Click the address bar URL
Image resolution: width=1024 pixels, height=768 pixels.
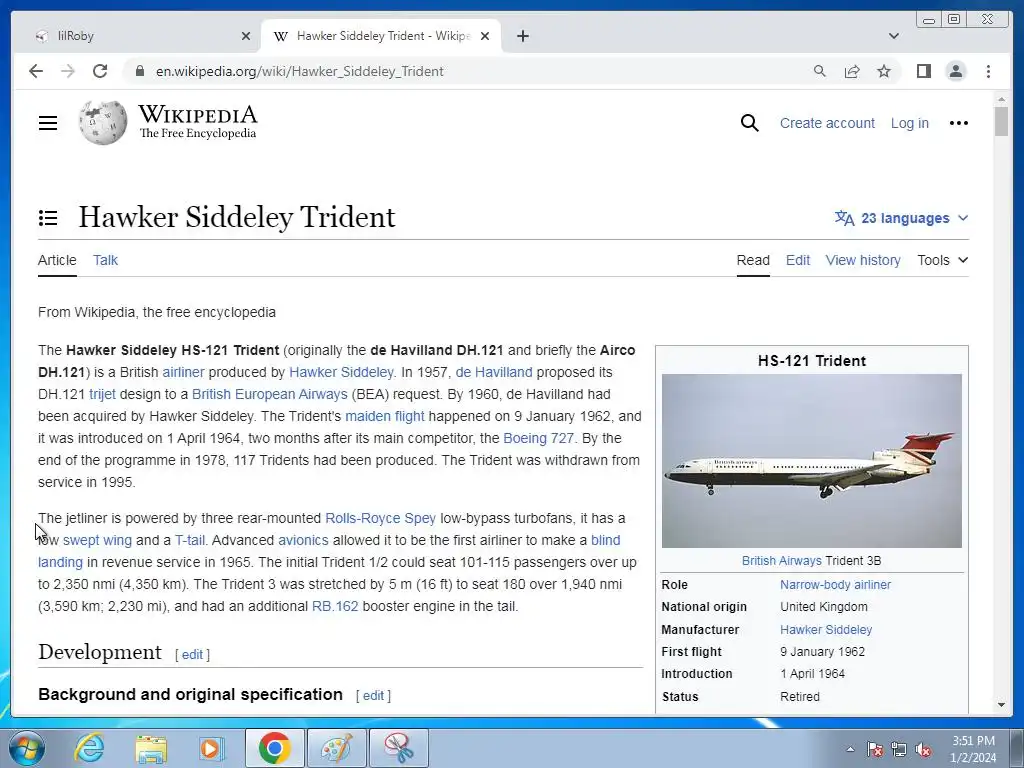click(300, 71)
